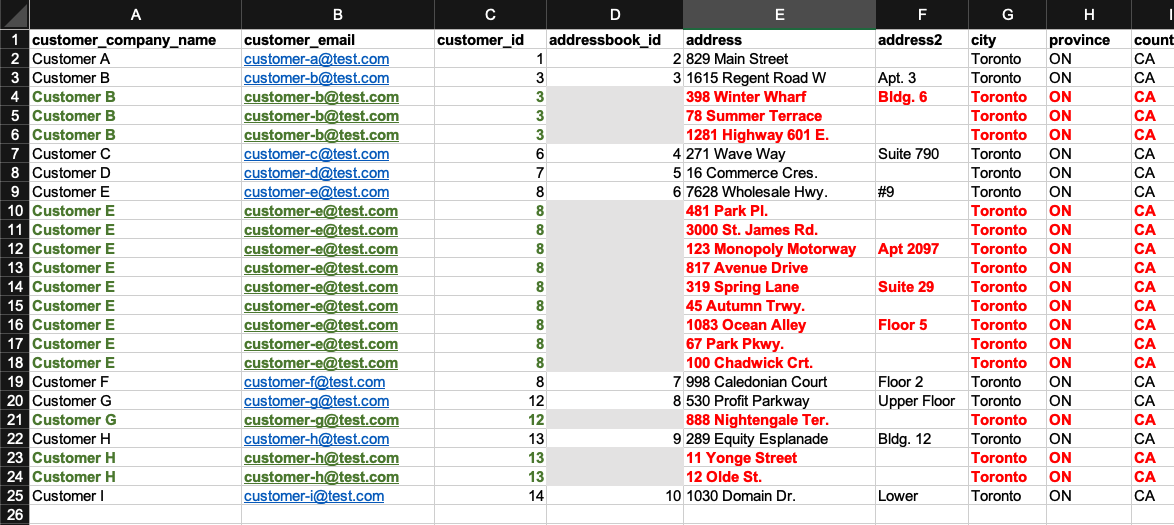Click the addressbook_id header cell

pyautogui.click(x=615, y=40)
